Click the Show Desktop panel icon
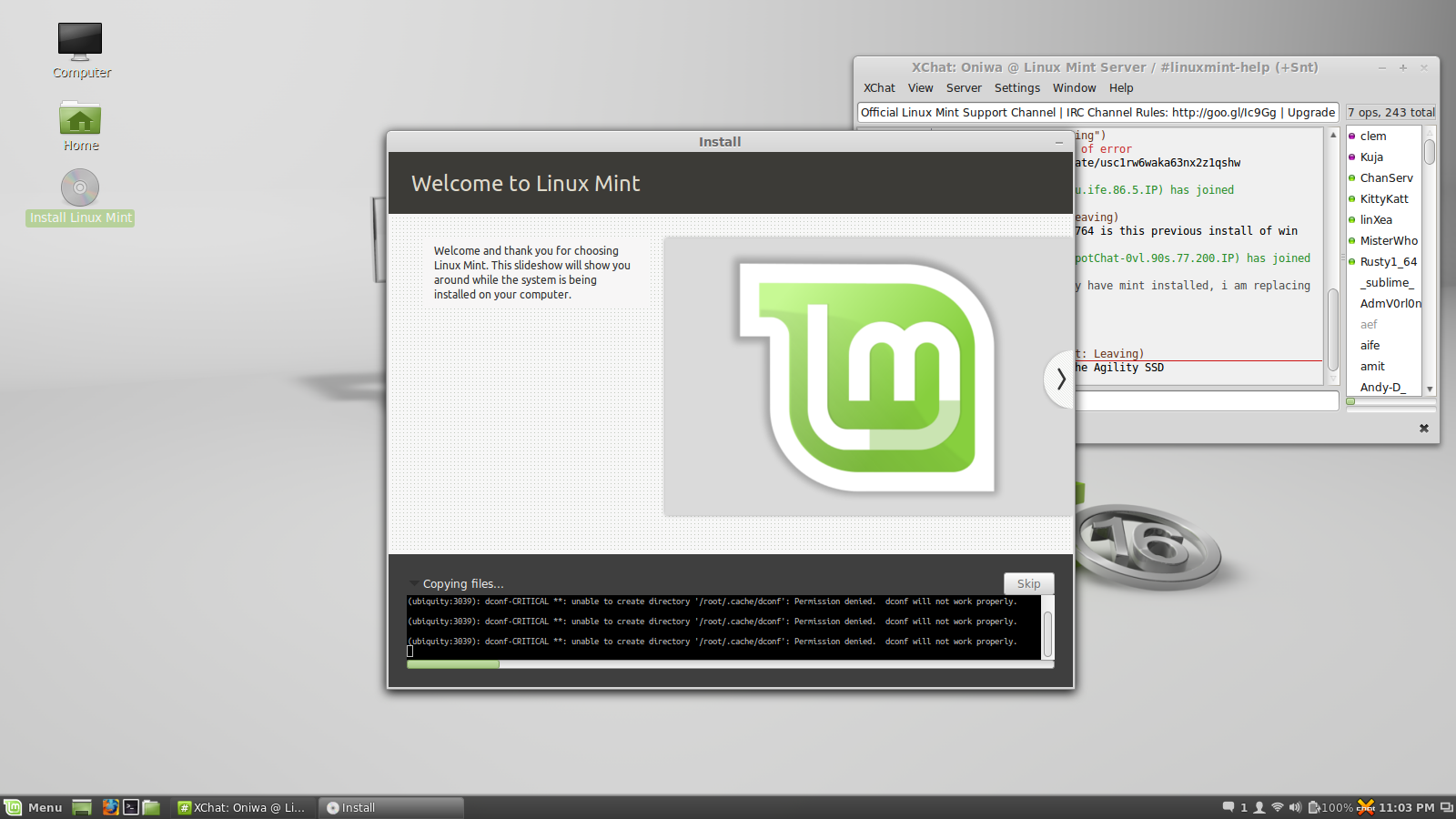 coord(82,807)
